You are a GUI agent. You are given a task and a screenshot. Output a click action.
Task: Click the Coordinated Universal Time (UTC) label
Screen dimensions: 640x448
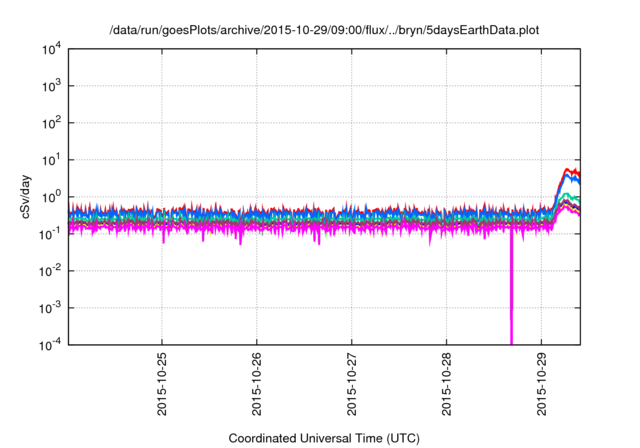[x=324, y=439]
